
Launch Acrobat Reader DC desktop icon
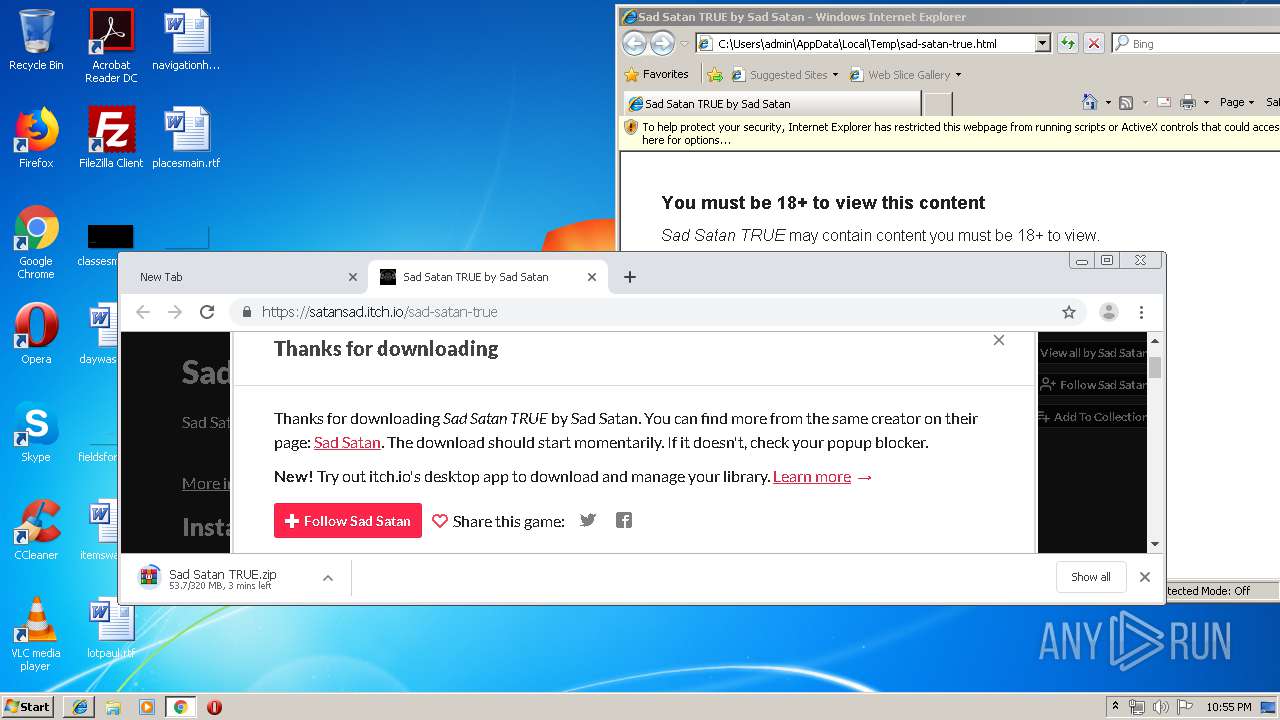[111, 46]
